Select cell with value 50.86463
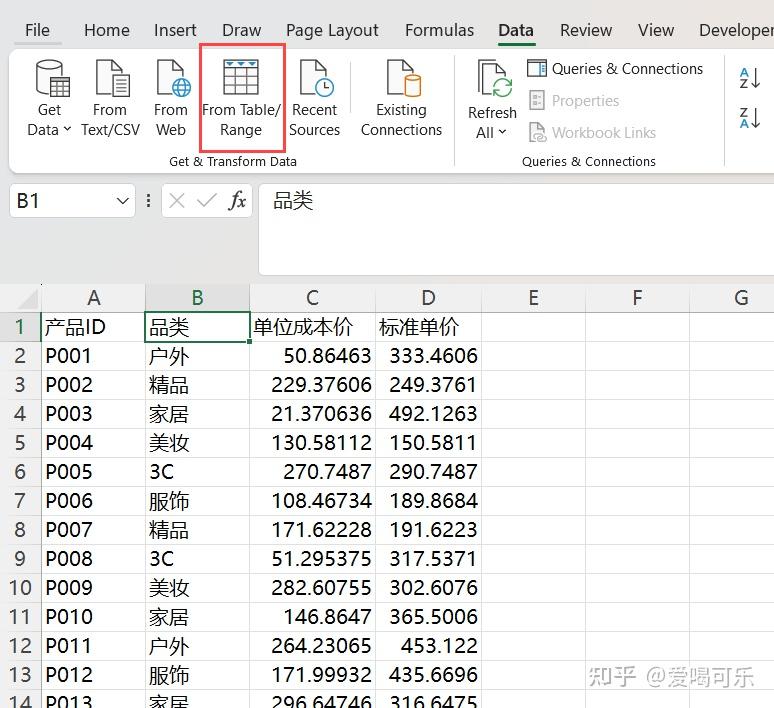774x708 pixels. tap(312, 356)
